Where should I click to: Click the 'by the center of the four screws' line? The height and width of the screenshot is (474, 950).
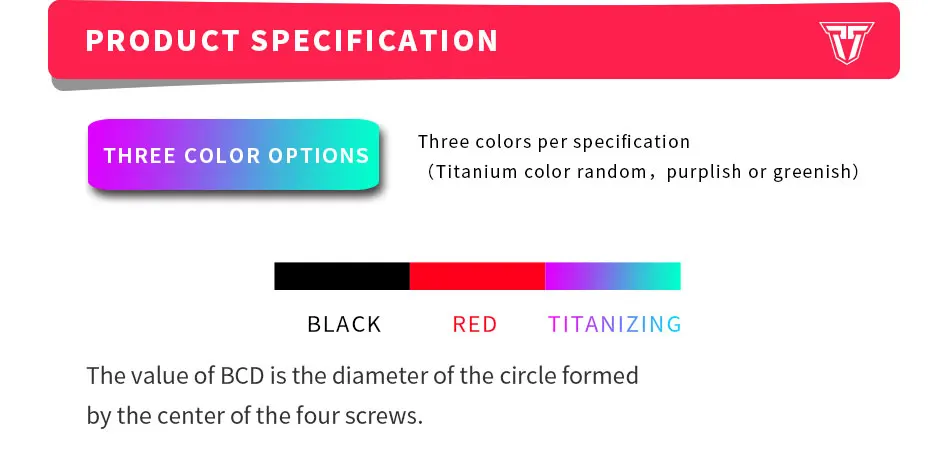click(x=254, y=416)
